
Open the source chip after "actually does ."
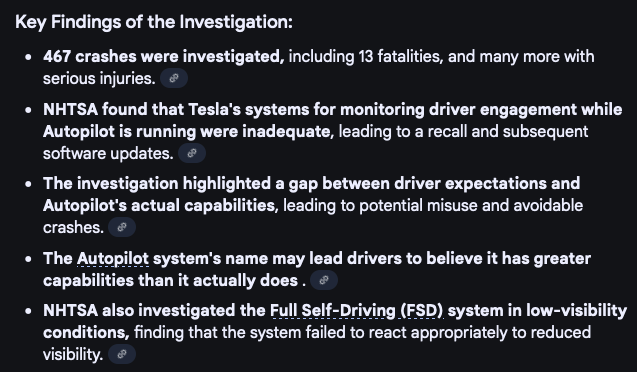click(324, 280)
